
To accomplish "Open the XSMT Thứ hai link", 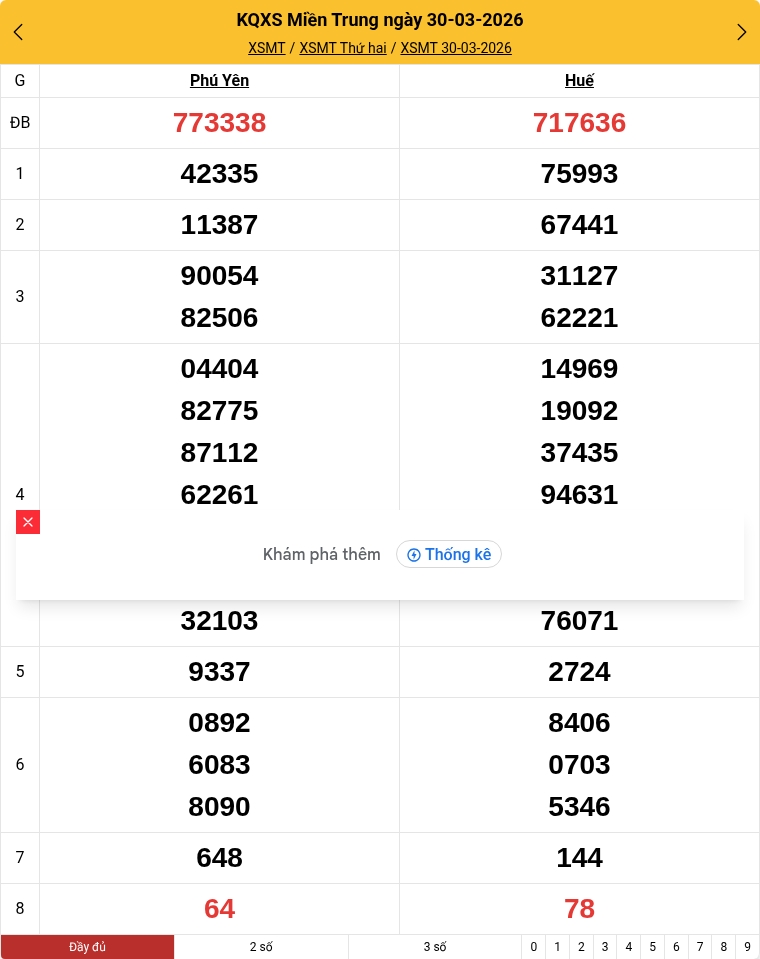I will tap(343, 48).
